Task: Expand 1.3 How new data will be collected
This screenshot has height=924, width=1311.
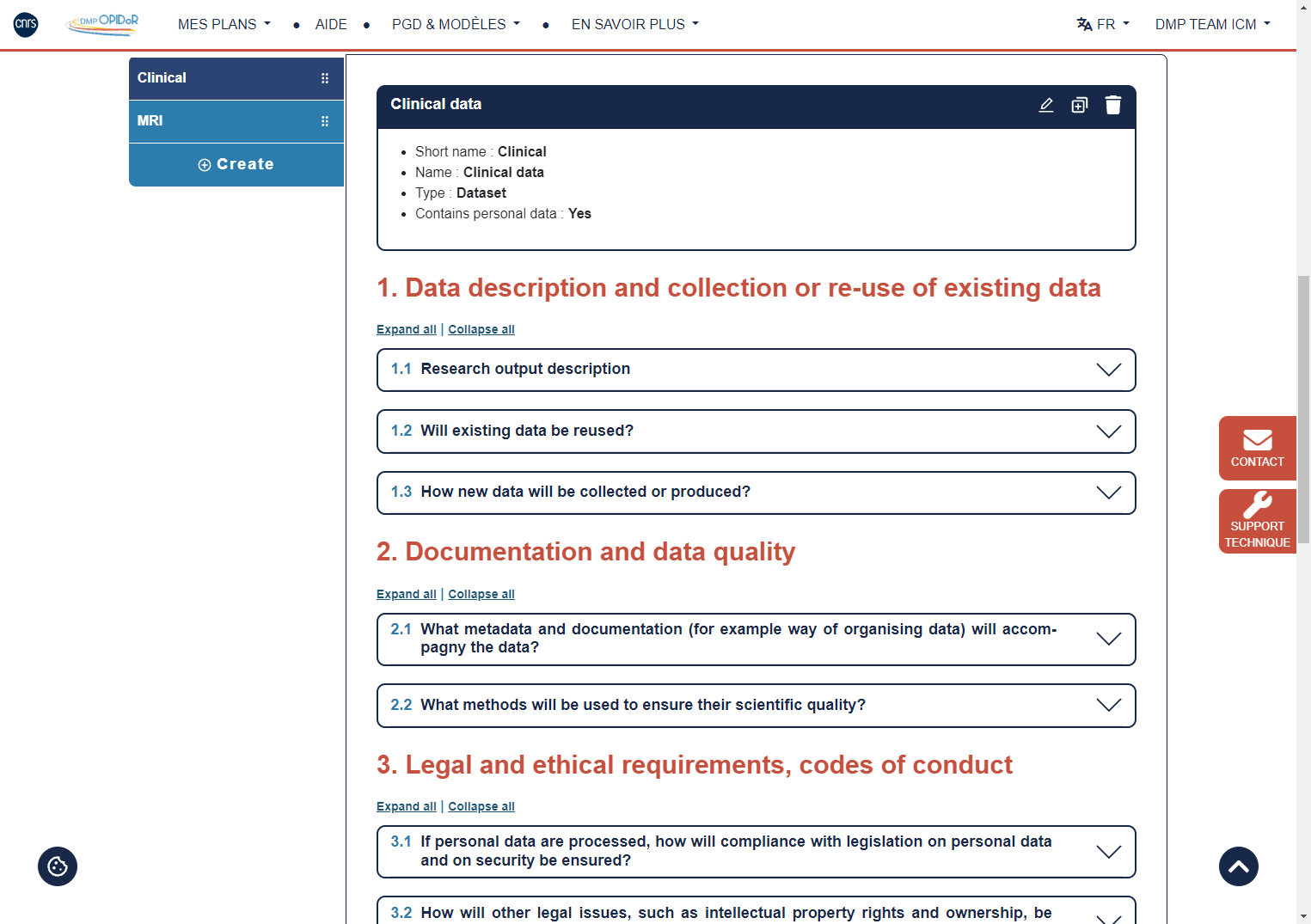Action: click(757, 493)
